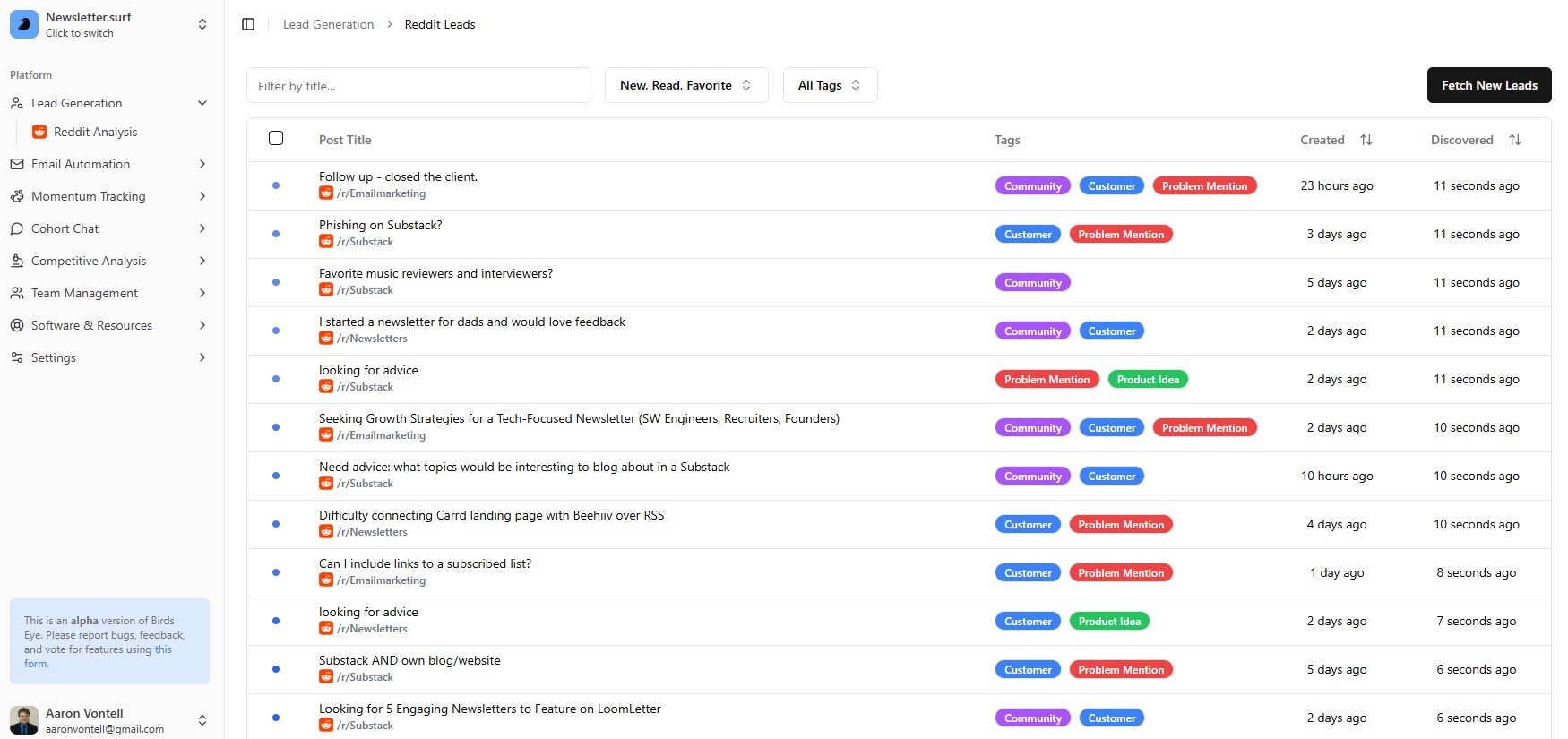The image size is (1568, 739).
Task: Click unread dot for Phishing on Substack
Action: 276,234
